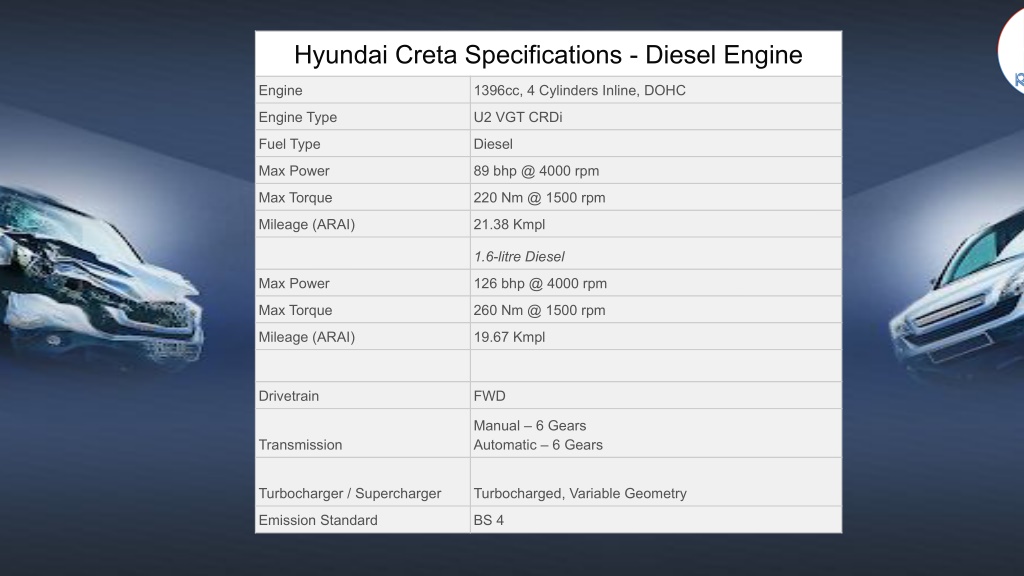1024x576 pixels.
Task: Click the 260 Nm @ 1500 rpm cell
Action: 656,310
